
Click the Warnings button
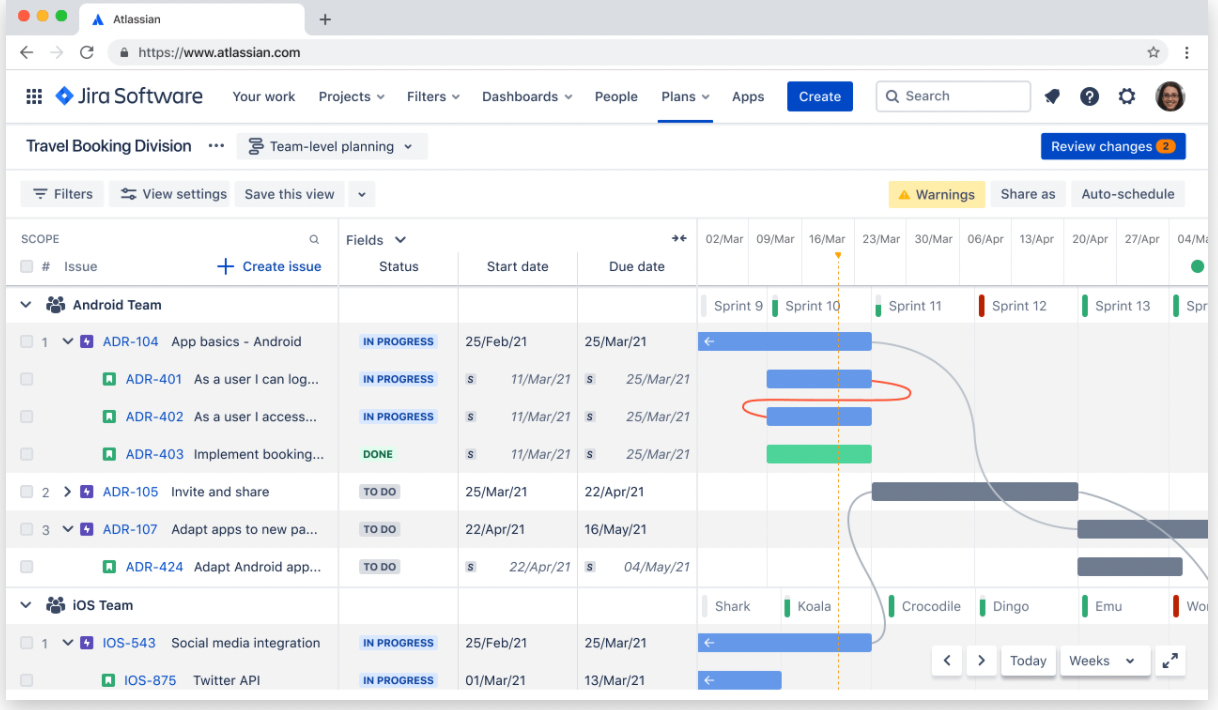point(937,194)
